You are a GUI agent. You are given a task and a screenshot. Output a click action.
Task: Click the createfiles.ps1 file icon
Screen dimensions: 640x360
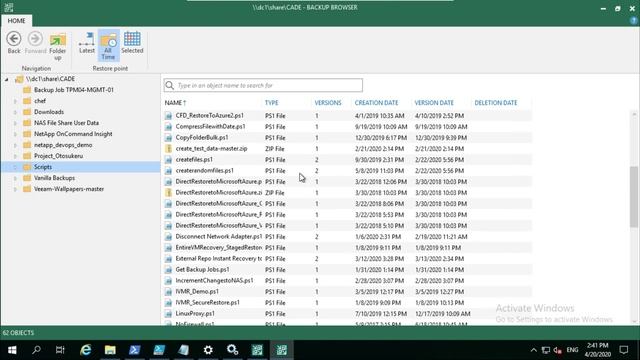click(168, 160)
